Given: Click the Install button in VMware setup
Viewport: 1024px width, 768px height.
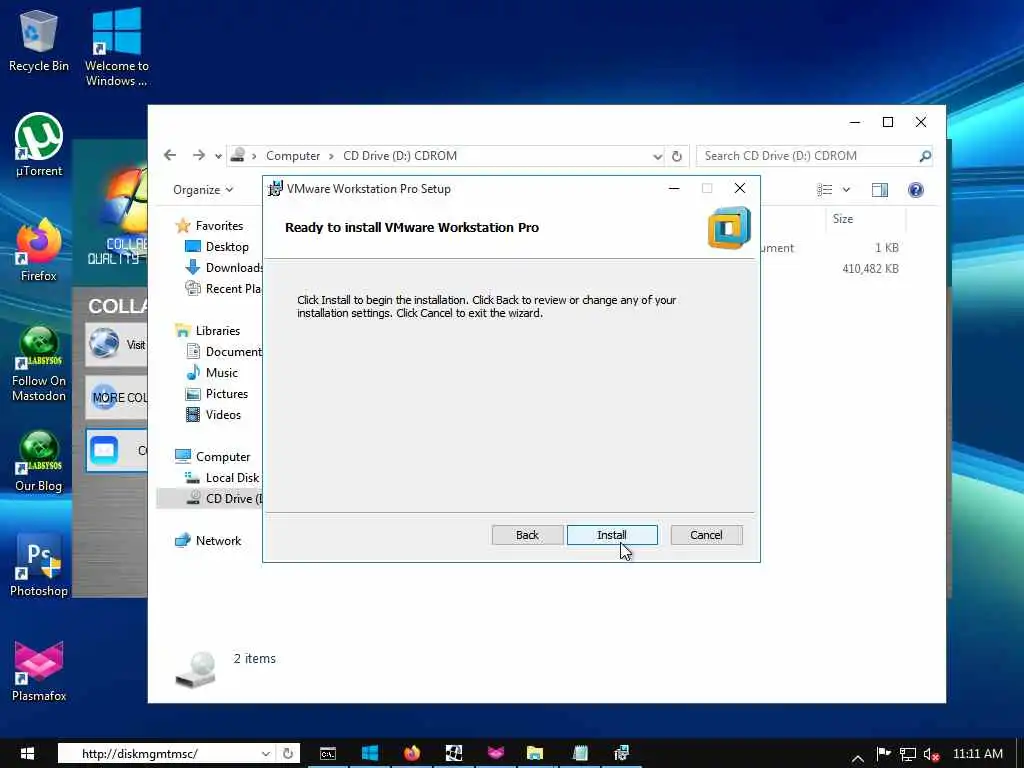Looking at the screenshot, I should coord(612,535).
